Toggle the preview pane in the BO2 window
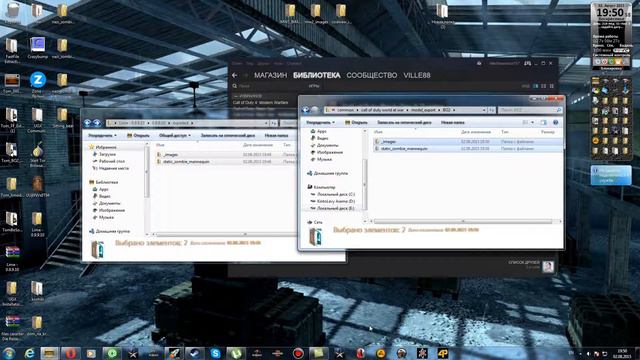This screenshot has width=640, height=360. pos(543,122)
